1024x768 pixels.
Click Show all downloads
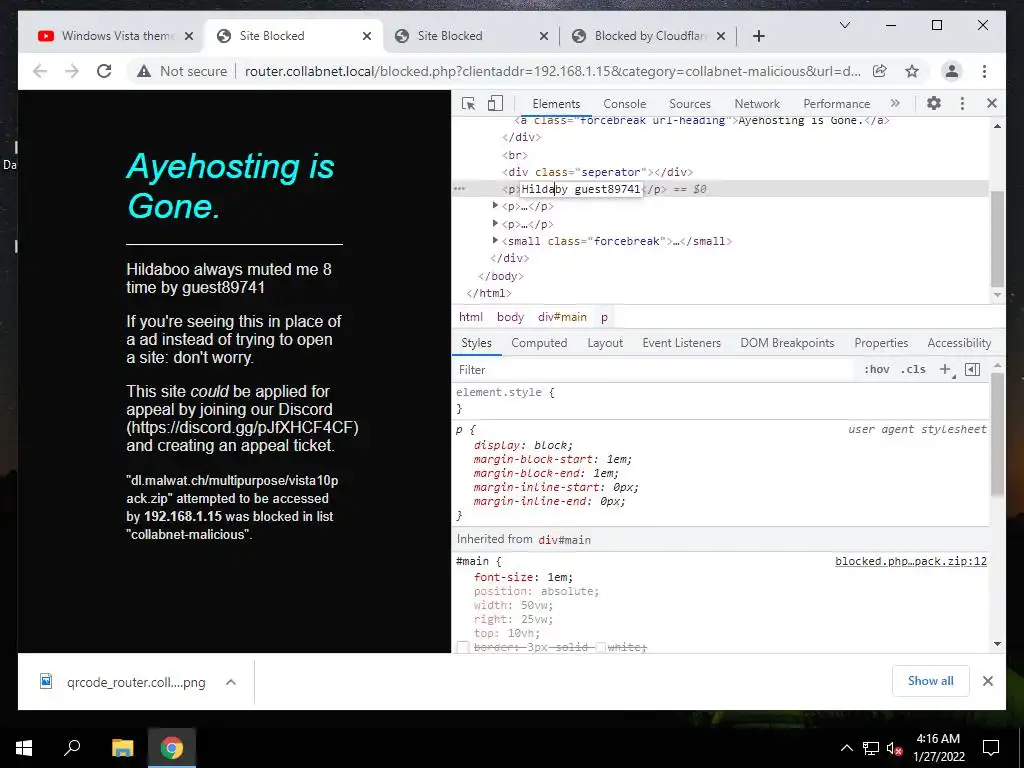(931, 680)
